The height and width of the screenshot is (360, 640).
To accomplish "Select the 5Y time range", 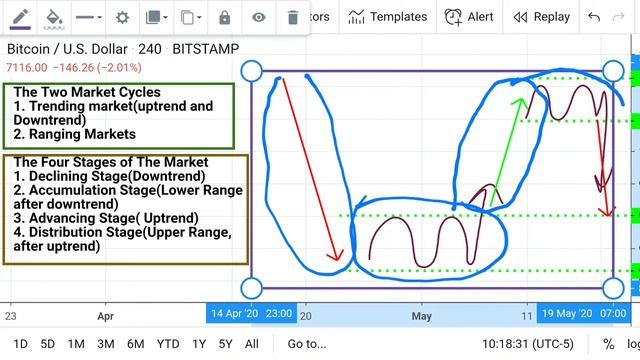I will 225,344.
